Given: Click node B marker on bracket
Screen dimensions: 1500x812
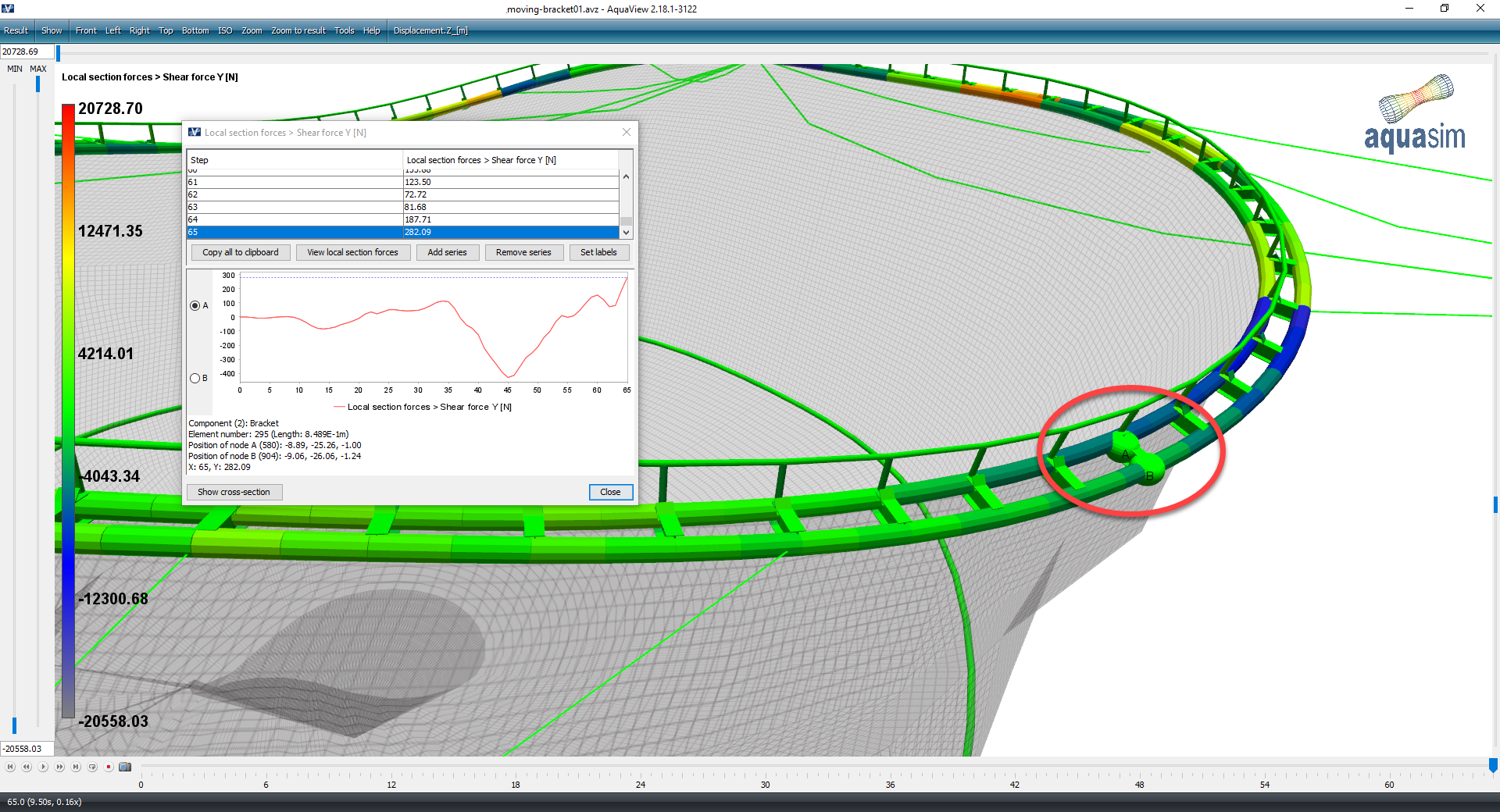Looking at the screenshot, I should point(1148,471).
